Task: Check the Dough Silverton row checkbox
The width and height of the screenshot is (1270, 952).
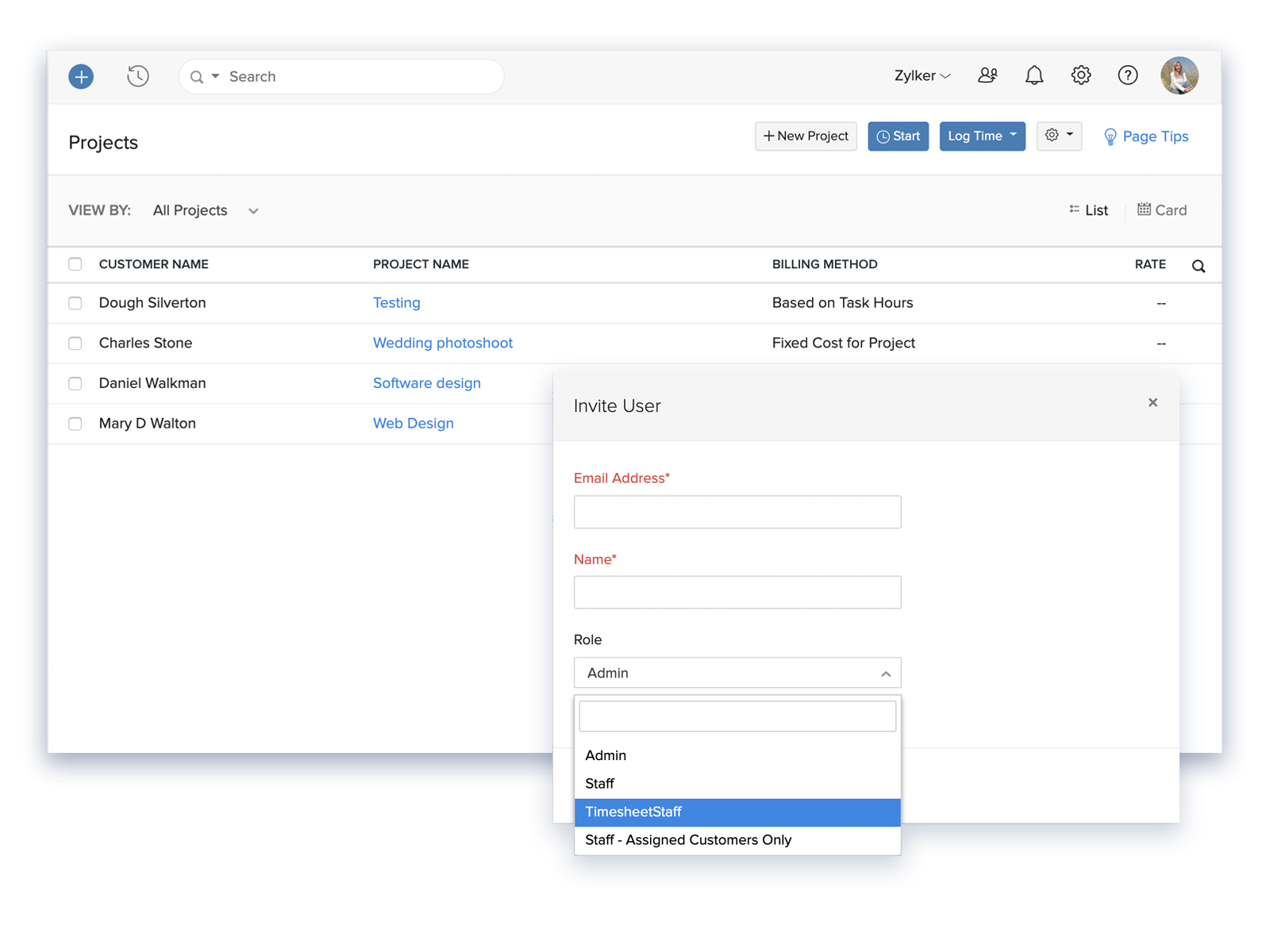Action: tap(75, 303)
